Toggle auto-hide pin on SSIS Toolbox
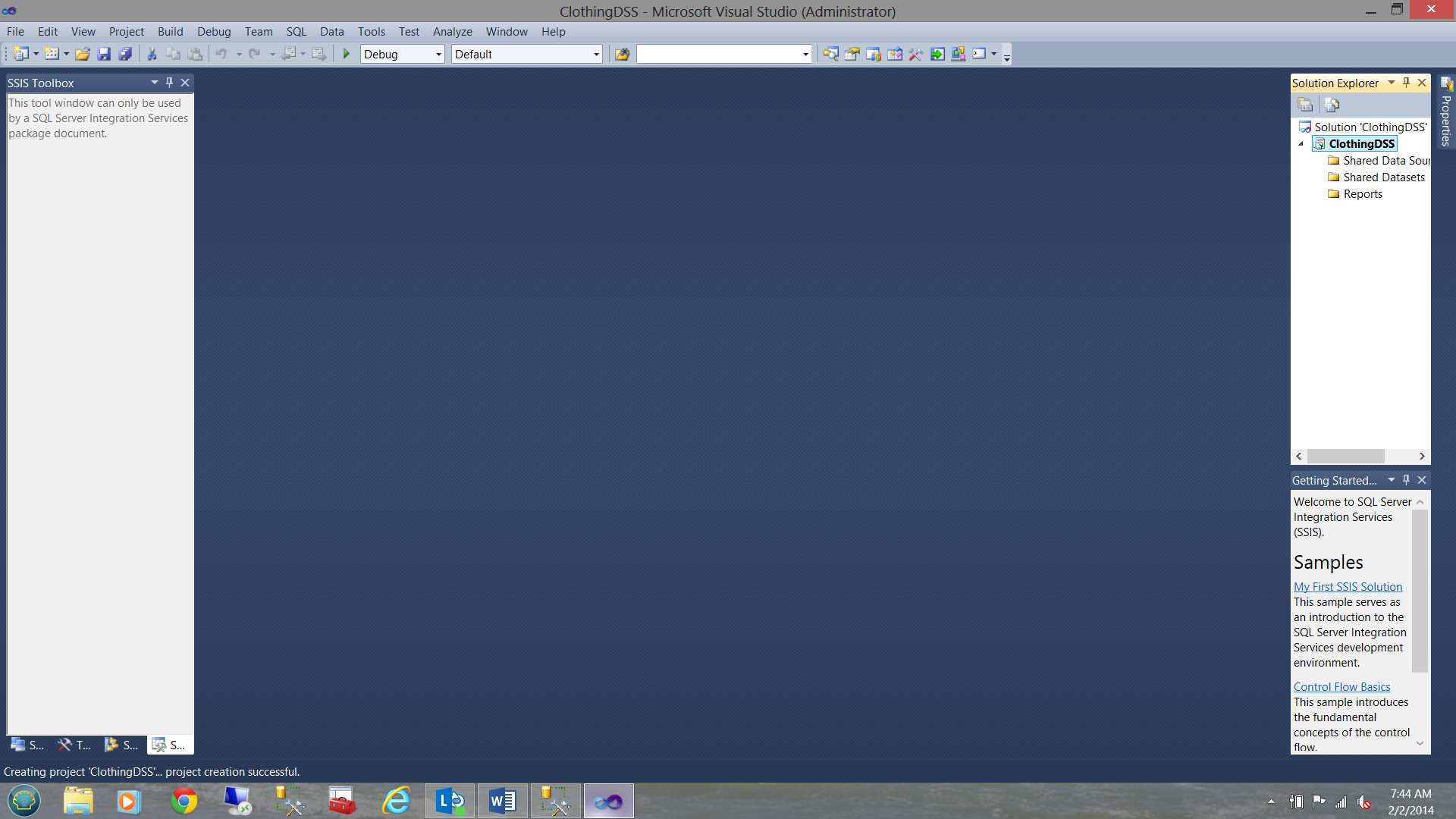 [169, 82]
